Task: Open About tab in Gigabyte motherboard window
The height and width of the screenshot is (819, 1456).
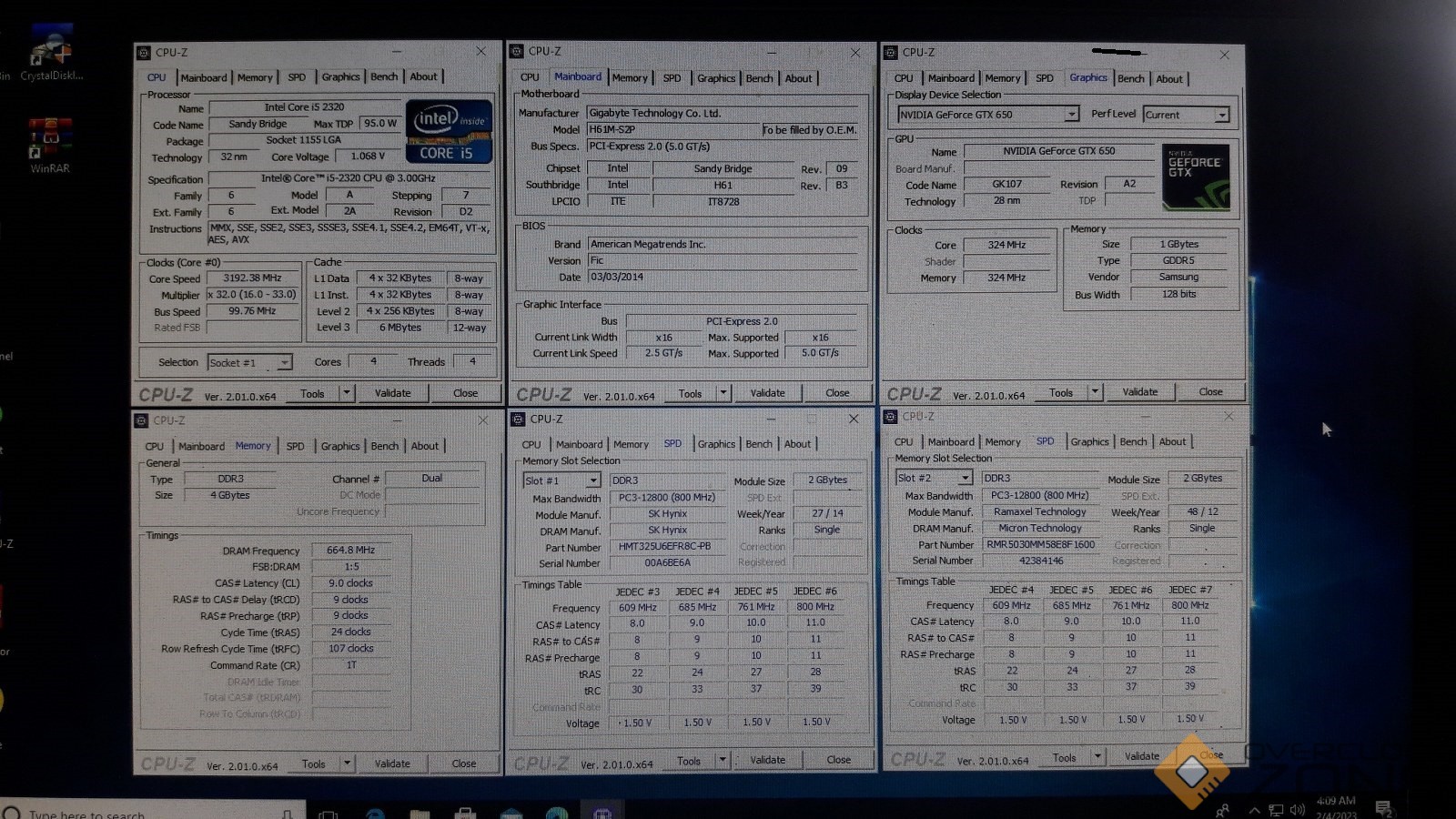Action: (798, 78)
